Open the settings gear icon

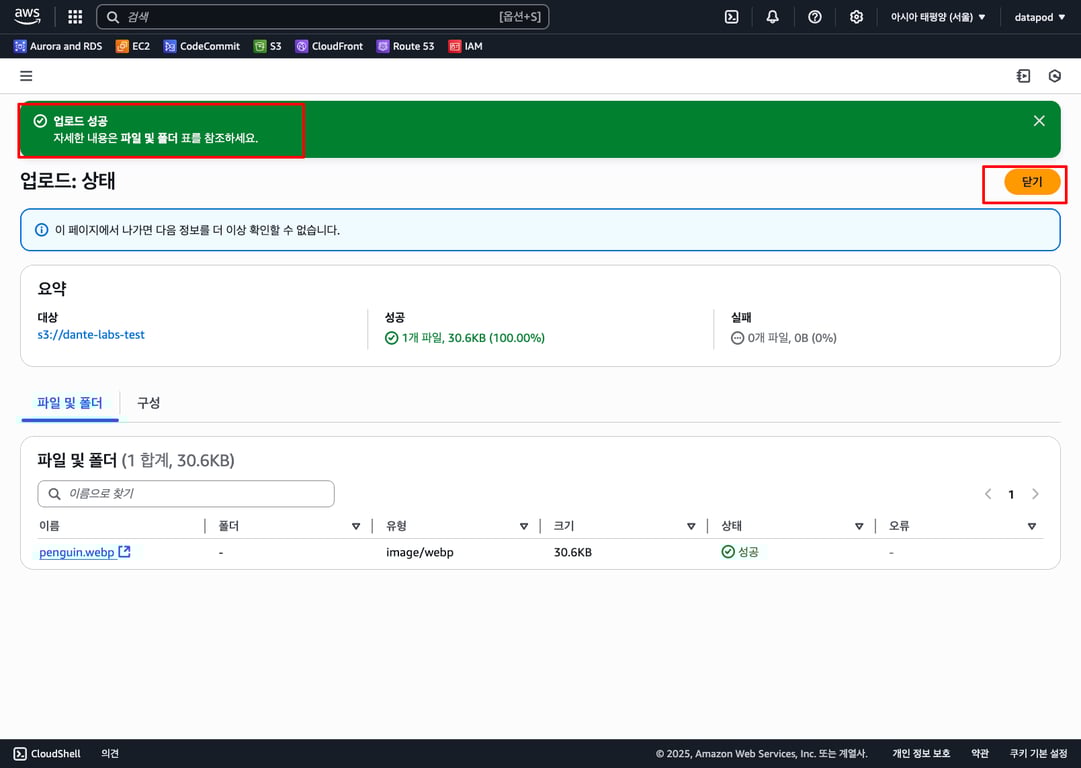(856, 17)
